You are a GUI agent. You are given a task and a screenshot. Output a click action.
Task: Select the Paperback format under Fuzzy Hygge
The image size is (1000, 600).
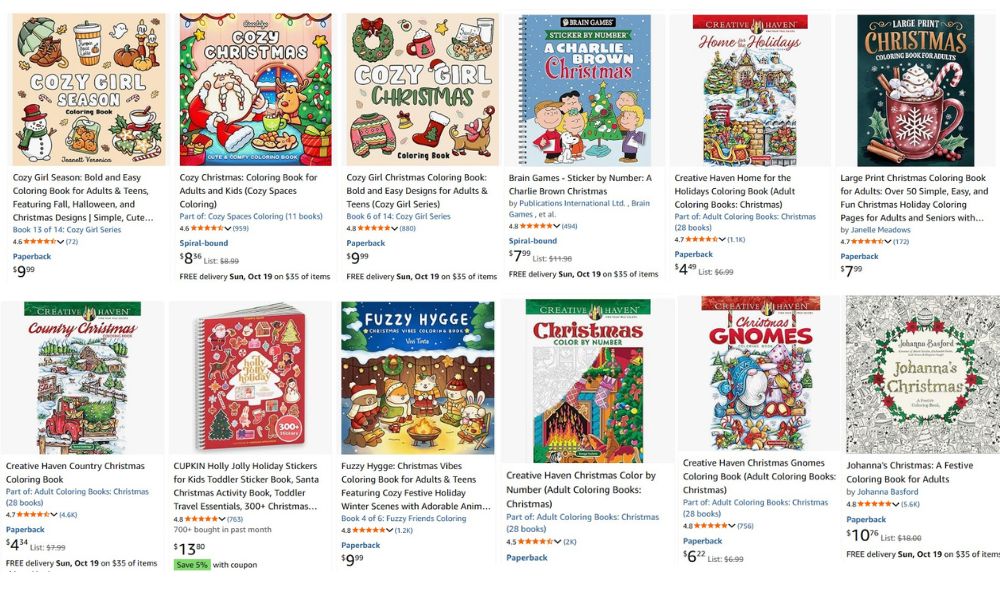(x=360, y=546)
